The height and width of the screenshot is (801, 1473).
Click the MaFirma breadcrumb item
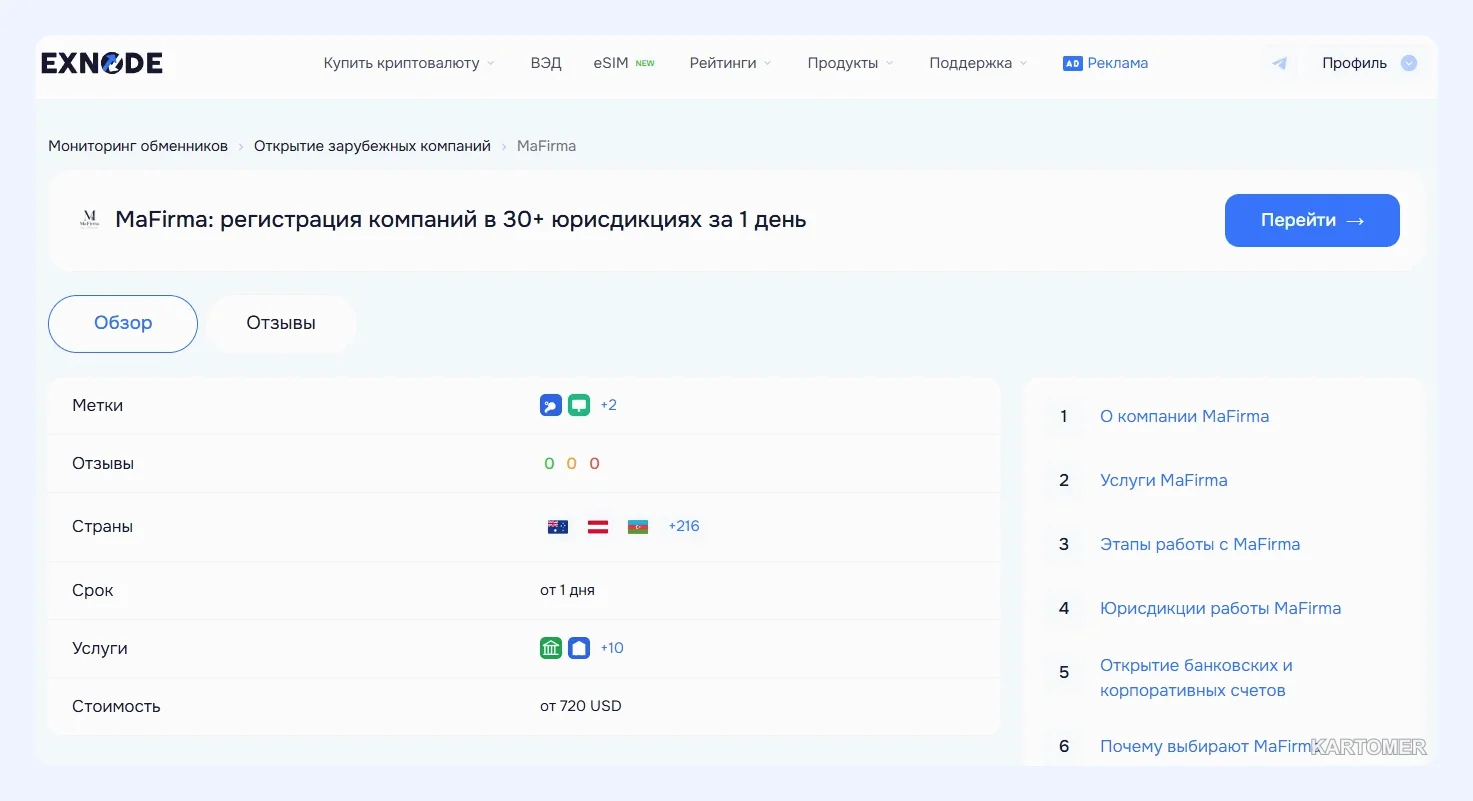click(x=546, y=146)
